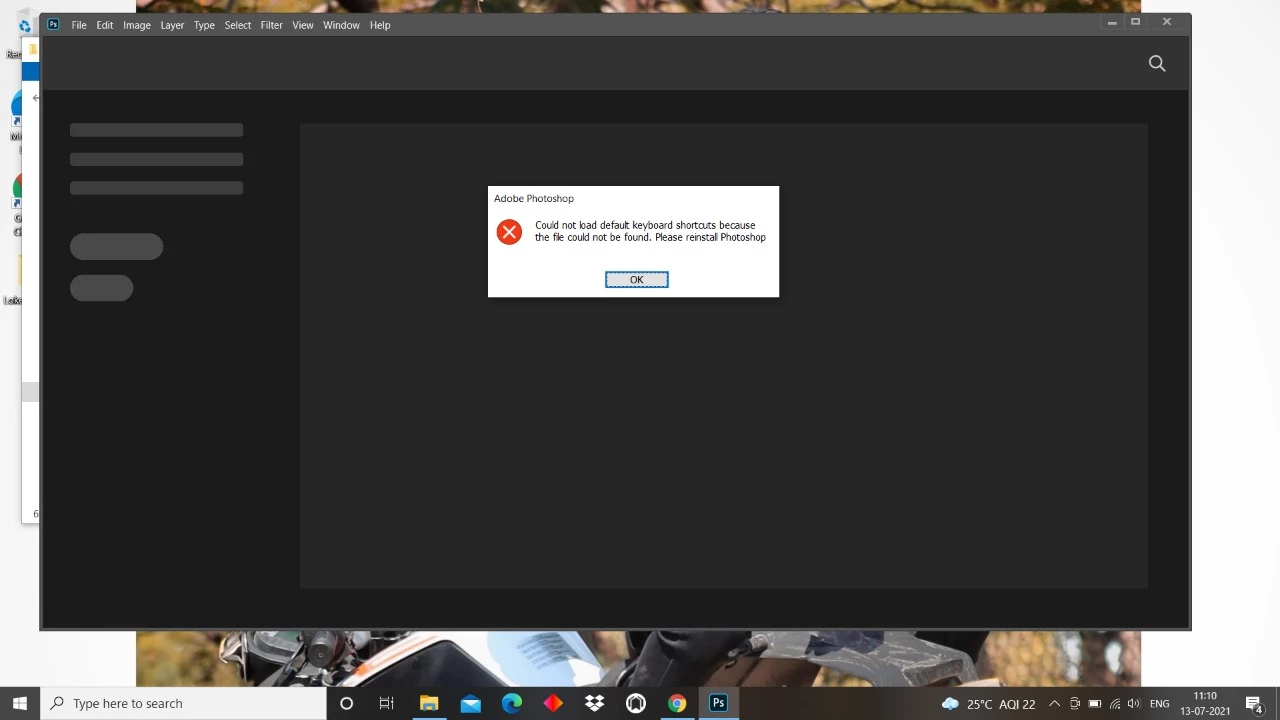This screenshot has height=720, width=1280.
Task: Open the white hexagon app on the taskbar
Action: click(x=636, y=703)
